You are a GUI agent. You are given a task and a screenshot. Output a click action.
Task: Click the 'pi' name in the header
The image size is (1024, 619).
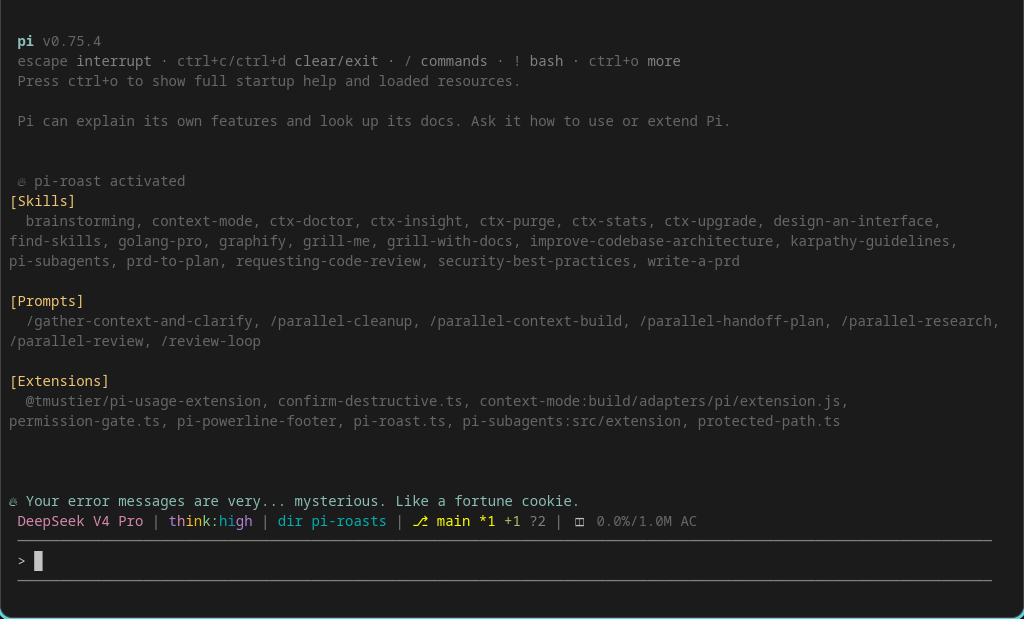pyautogui.click(x=25, y=42)
